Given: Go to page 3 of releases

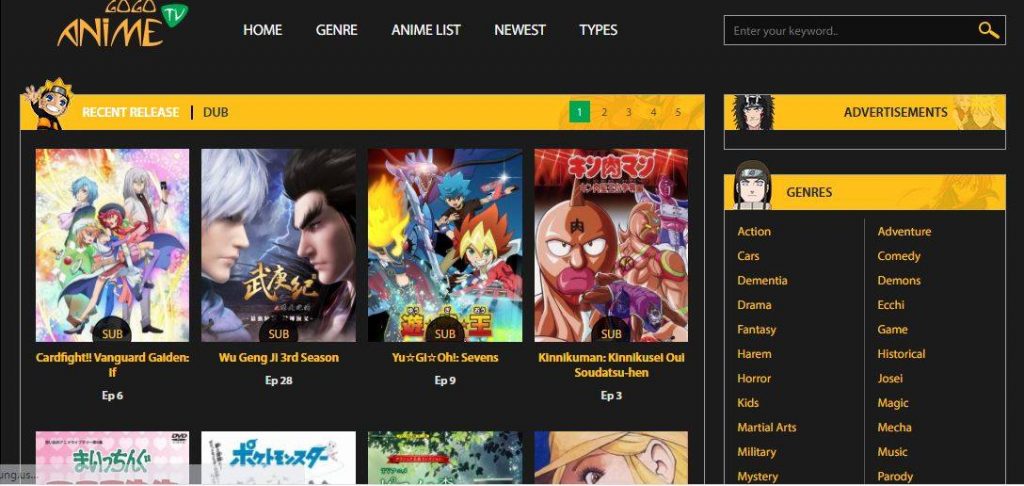Looking at the screenshot, I should pyautogui.click(x=628, y=112).
